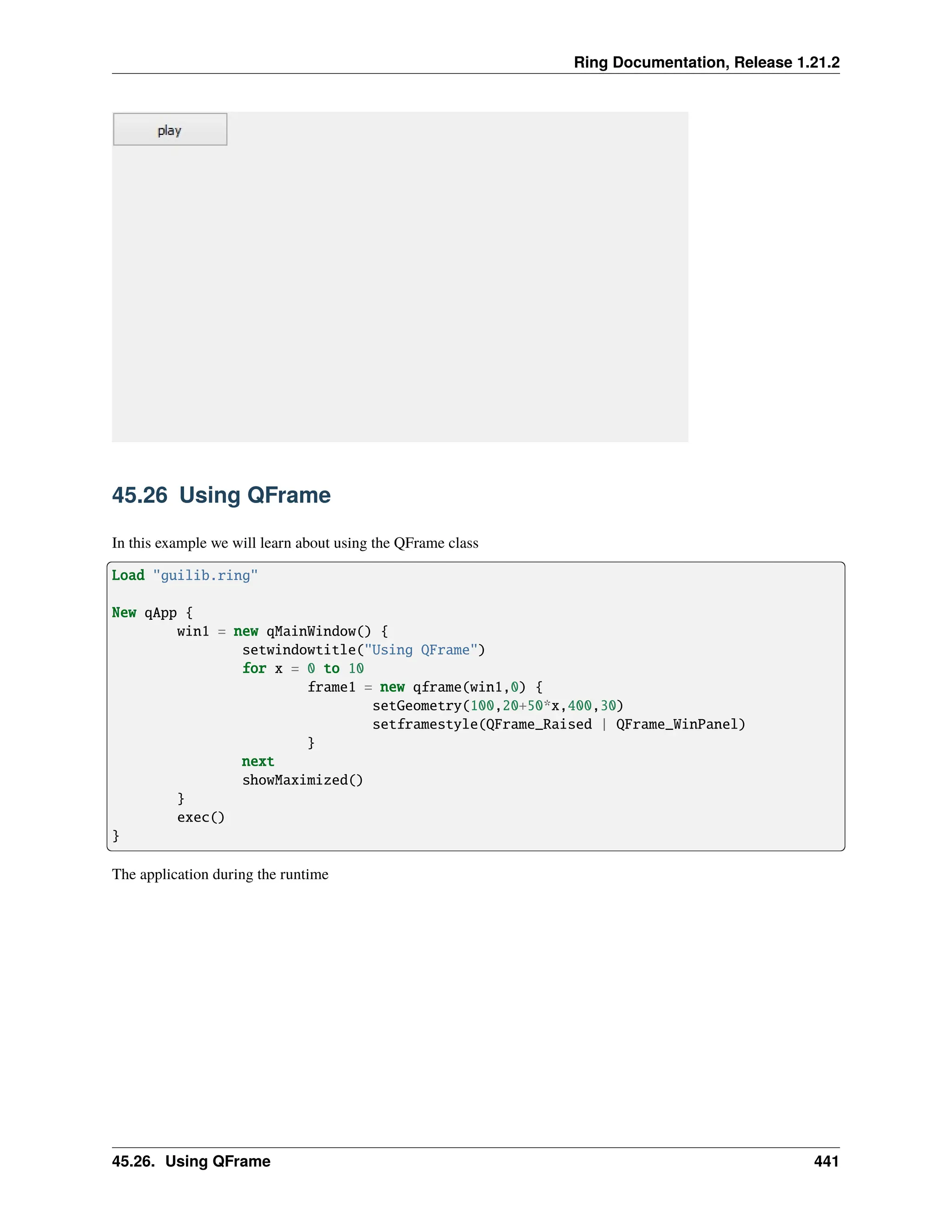Click 'The application during the runtime' text
This screenshot has width=952, height=1232.
[x=220, y=874]
